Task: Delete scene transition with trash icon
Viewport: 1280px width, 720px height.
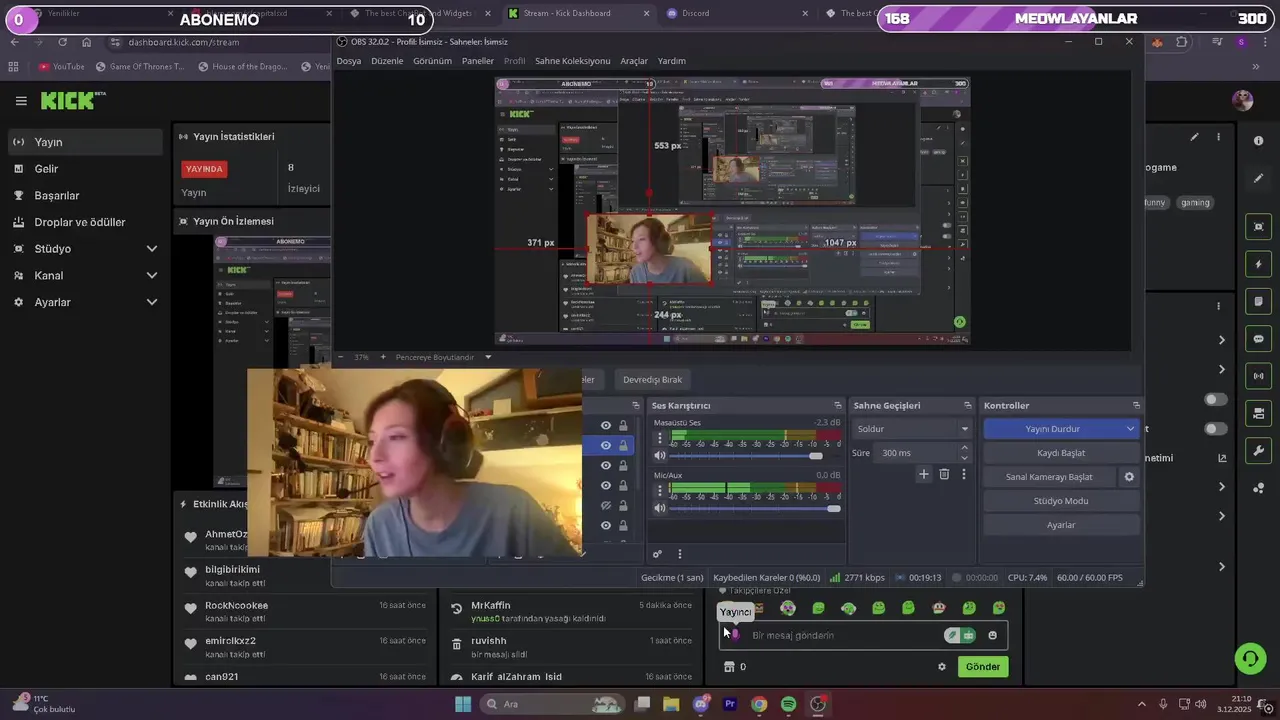Action: (x=944, y=474)
